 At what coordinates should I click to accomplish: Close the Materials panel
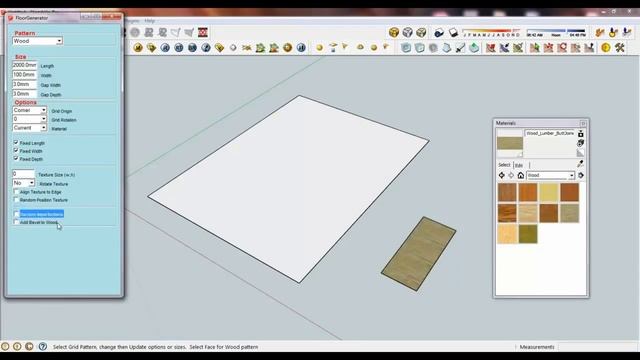(x=583, y=123)
